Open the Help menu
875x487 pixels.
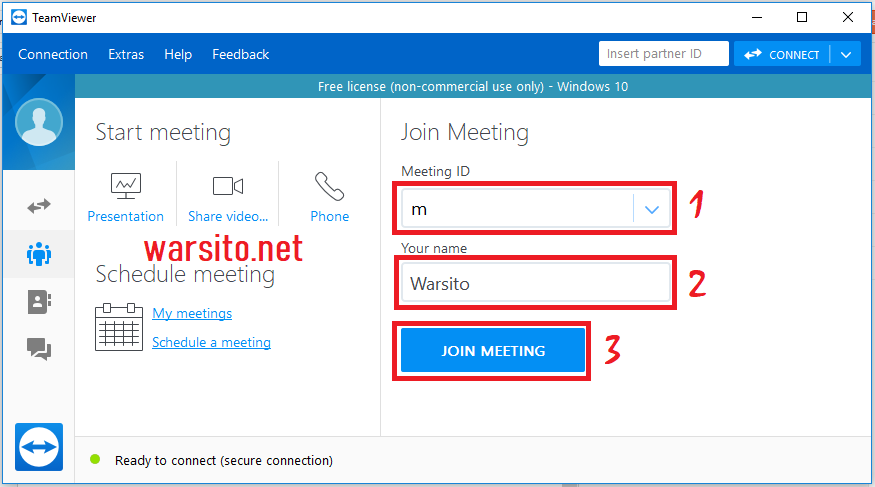click(178, 54)
